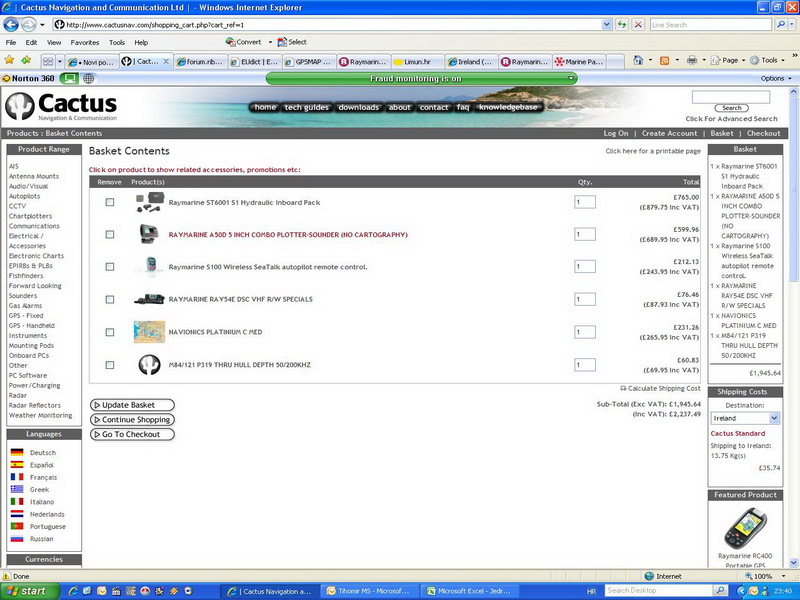Click the Continue Shopping button
Screen dimensions: 800x600
[132, 419]
